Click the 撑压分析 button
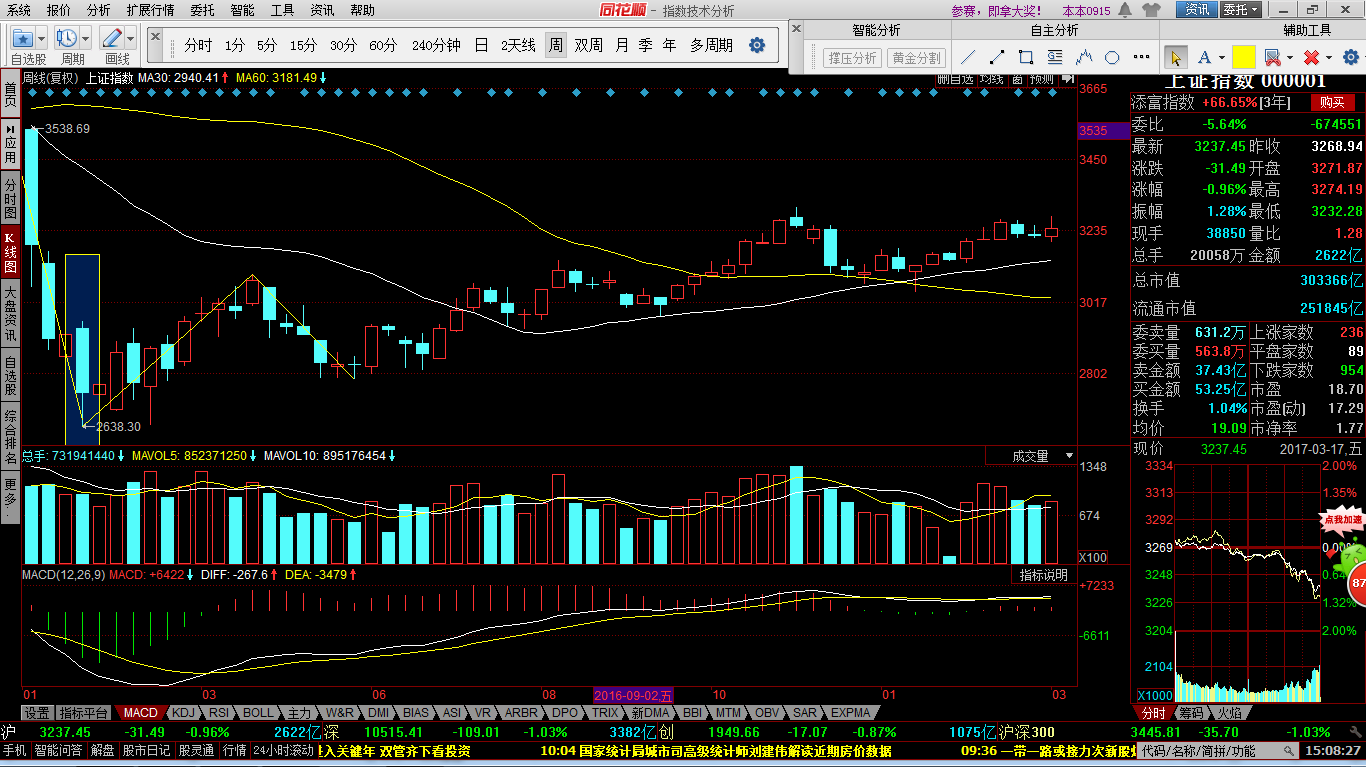This screenshot has height=767, width=1366. tap(852, 58)
